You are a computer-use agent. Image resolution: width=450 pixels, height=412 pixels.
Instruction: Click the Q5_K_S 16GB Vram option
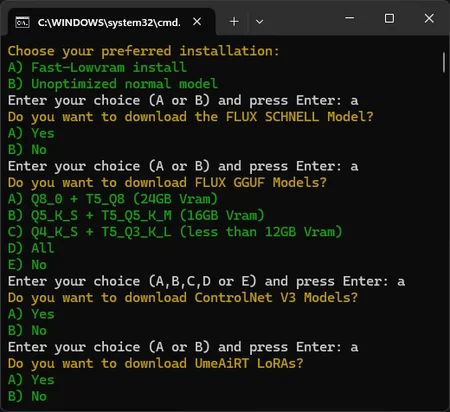coord(136,216)
